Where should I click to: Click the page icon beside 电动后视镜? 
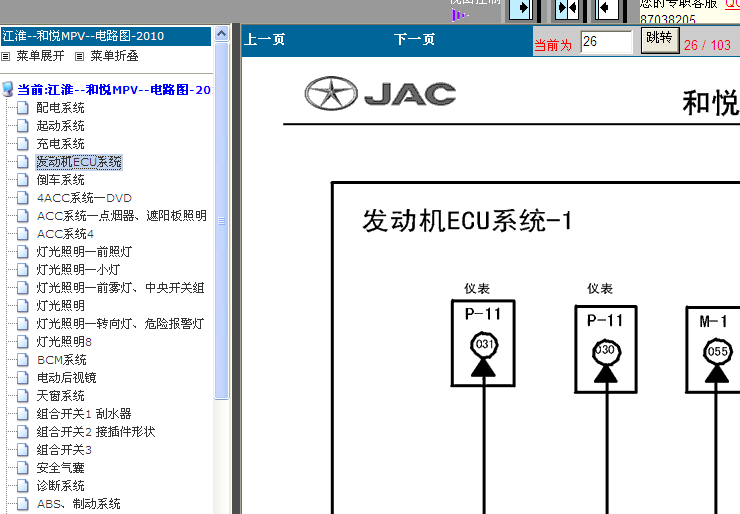pyautogui.click(x=23, y=378)
